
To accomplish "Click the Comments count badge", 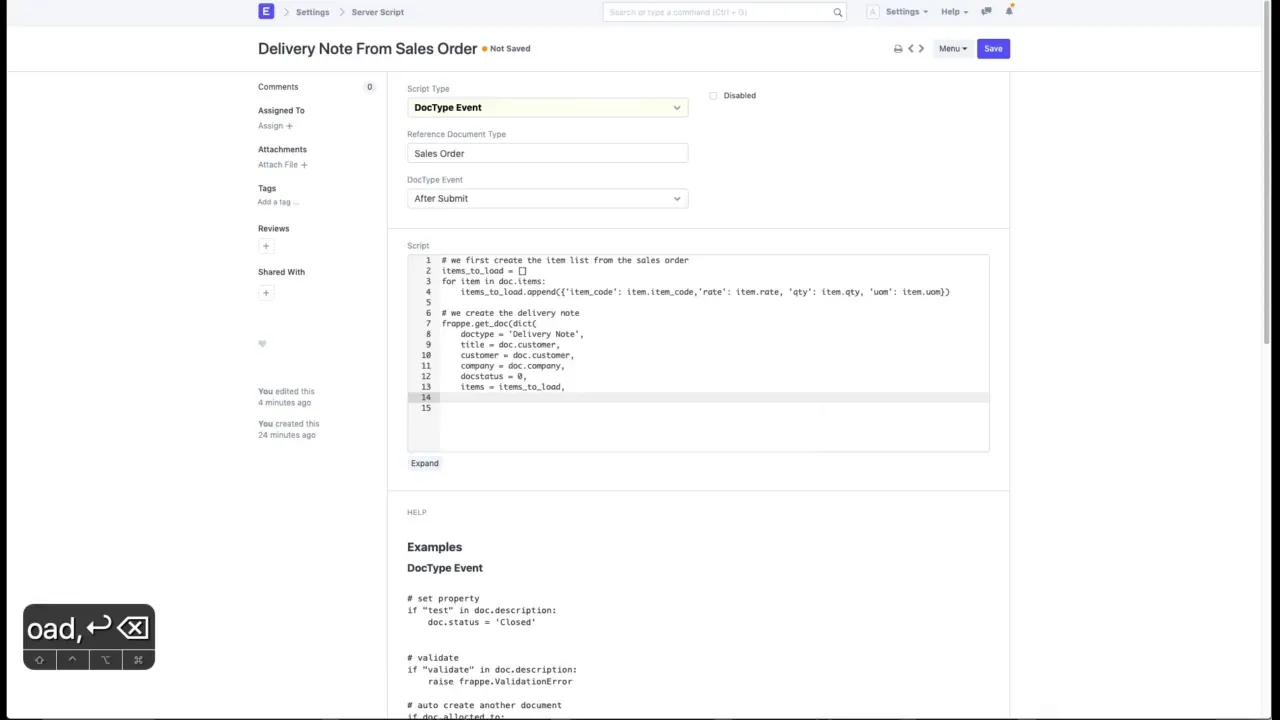I will pyautogui.click(x=369, y=87).
